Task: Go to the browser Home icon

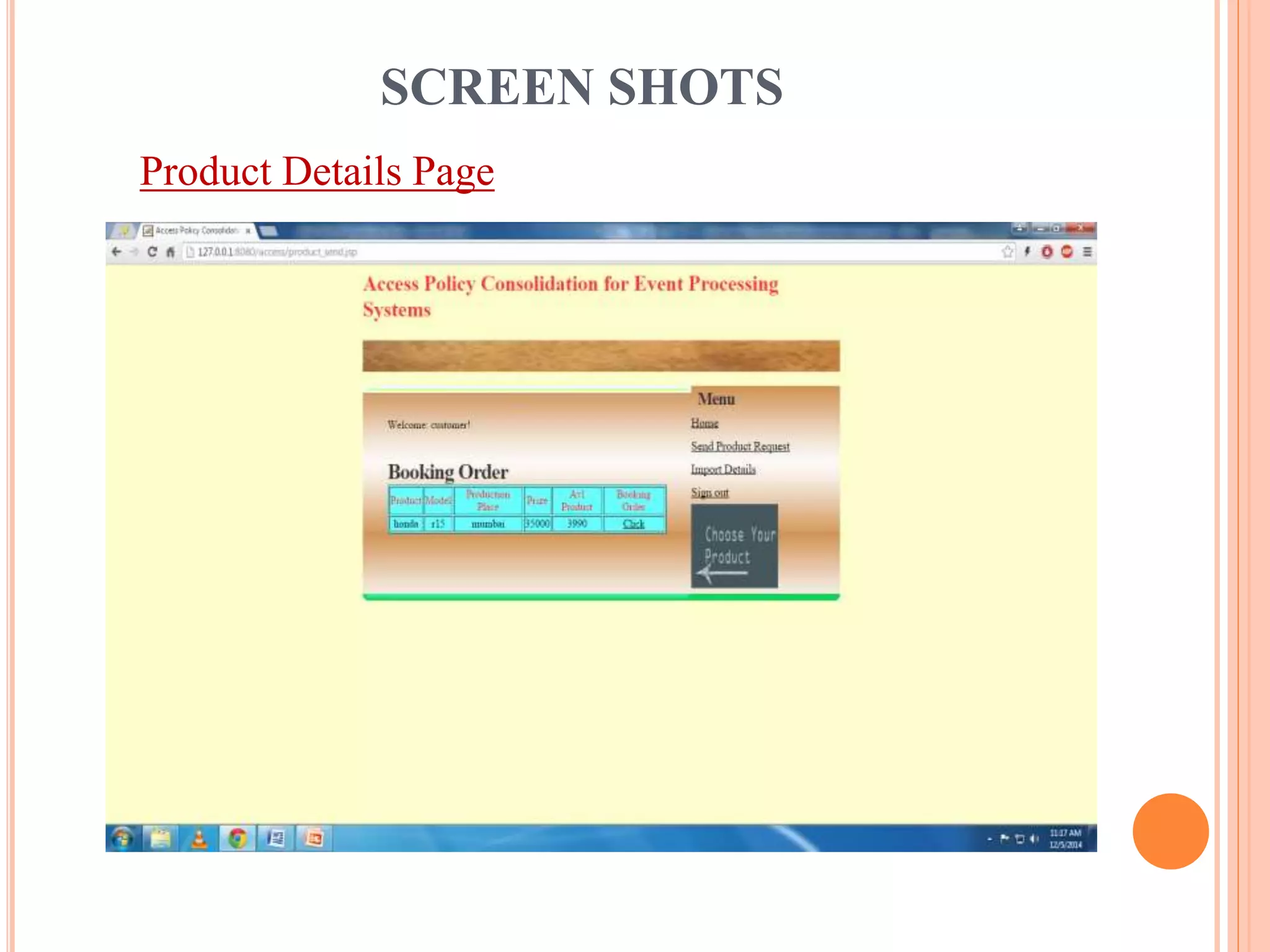Action: coord(171,252)
